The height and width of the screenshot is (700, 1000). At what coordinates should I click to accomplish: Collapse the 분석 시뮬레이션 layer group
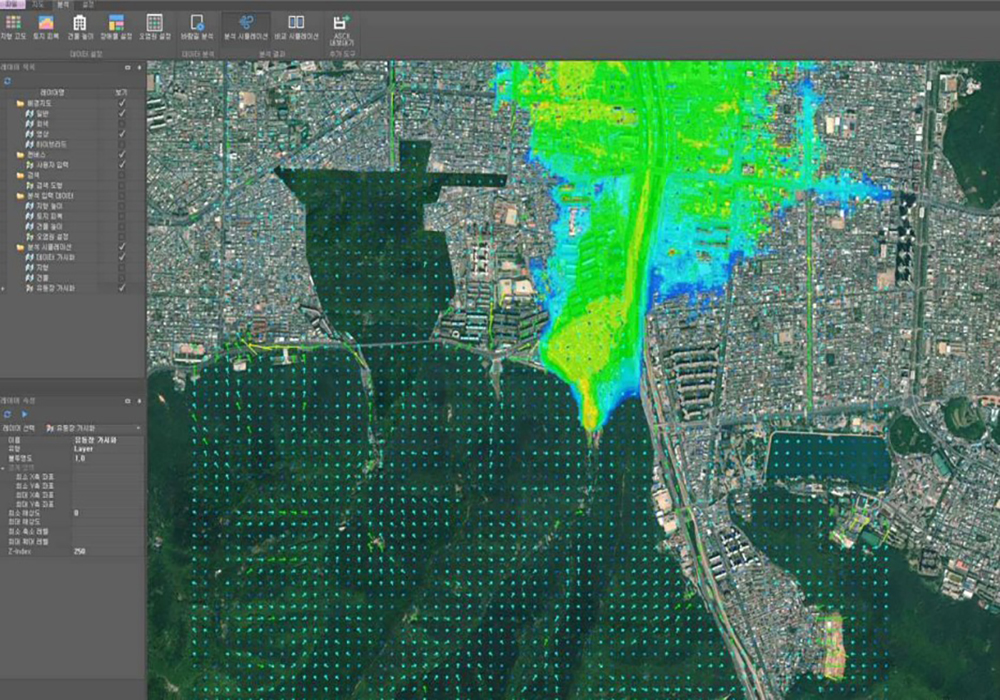20,246
